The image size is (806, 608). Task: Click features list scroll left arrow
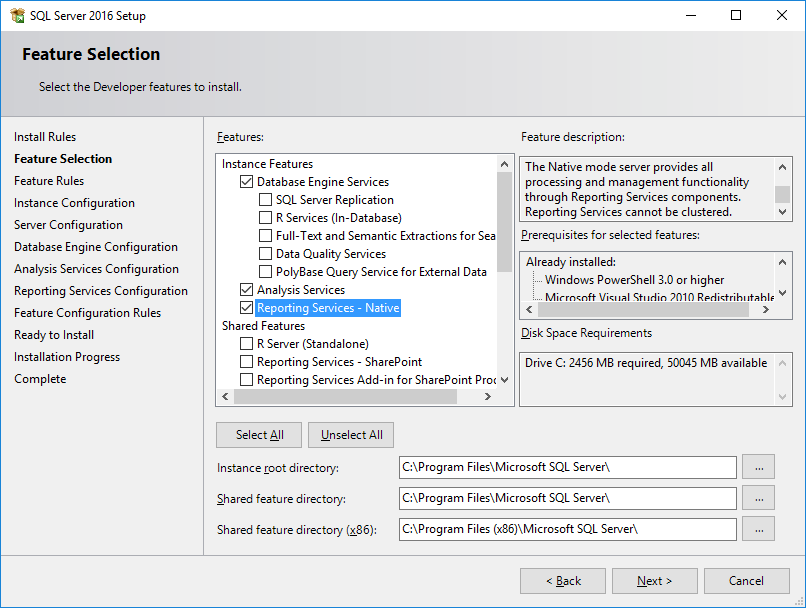coord(225,396)
